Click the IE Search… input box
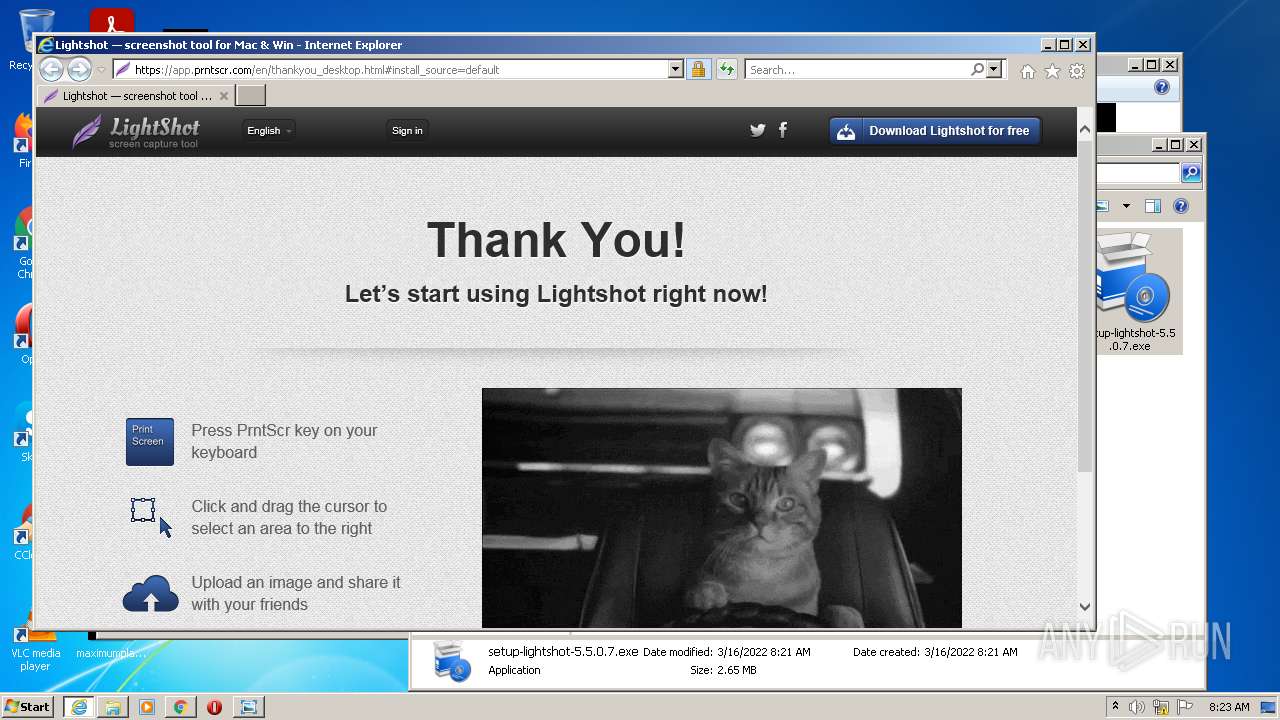Viewport: 1280px width, 720px height. (857, 69)
